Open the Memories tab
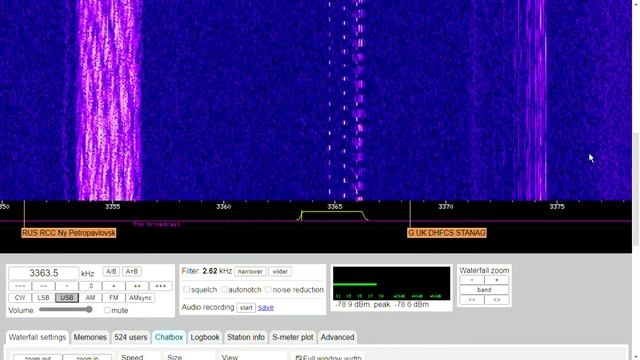 pos(90,337)
